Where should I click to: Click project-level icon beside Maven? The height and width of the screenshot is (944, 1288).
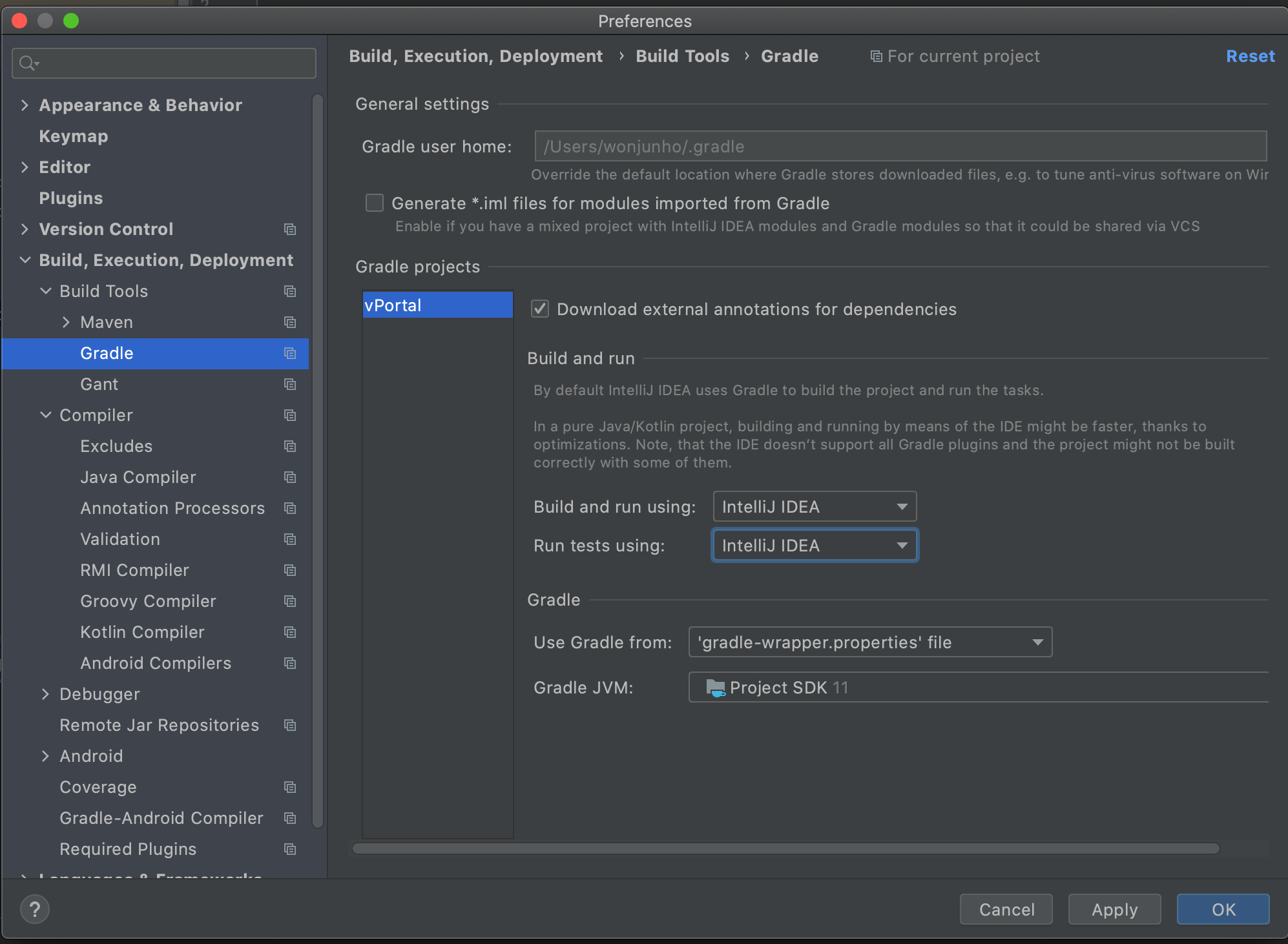290,322
